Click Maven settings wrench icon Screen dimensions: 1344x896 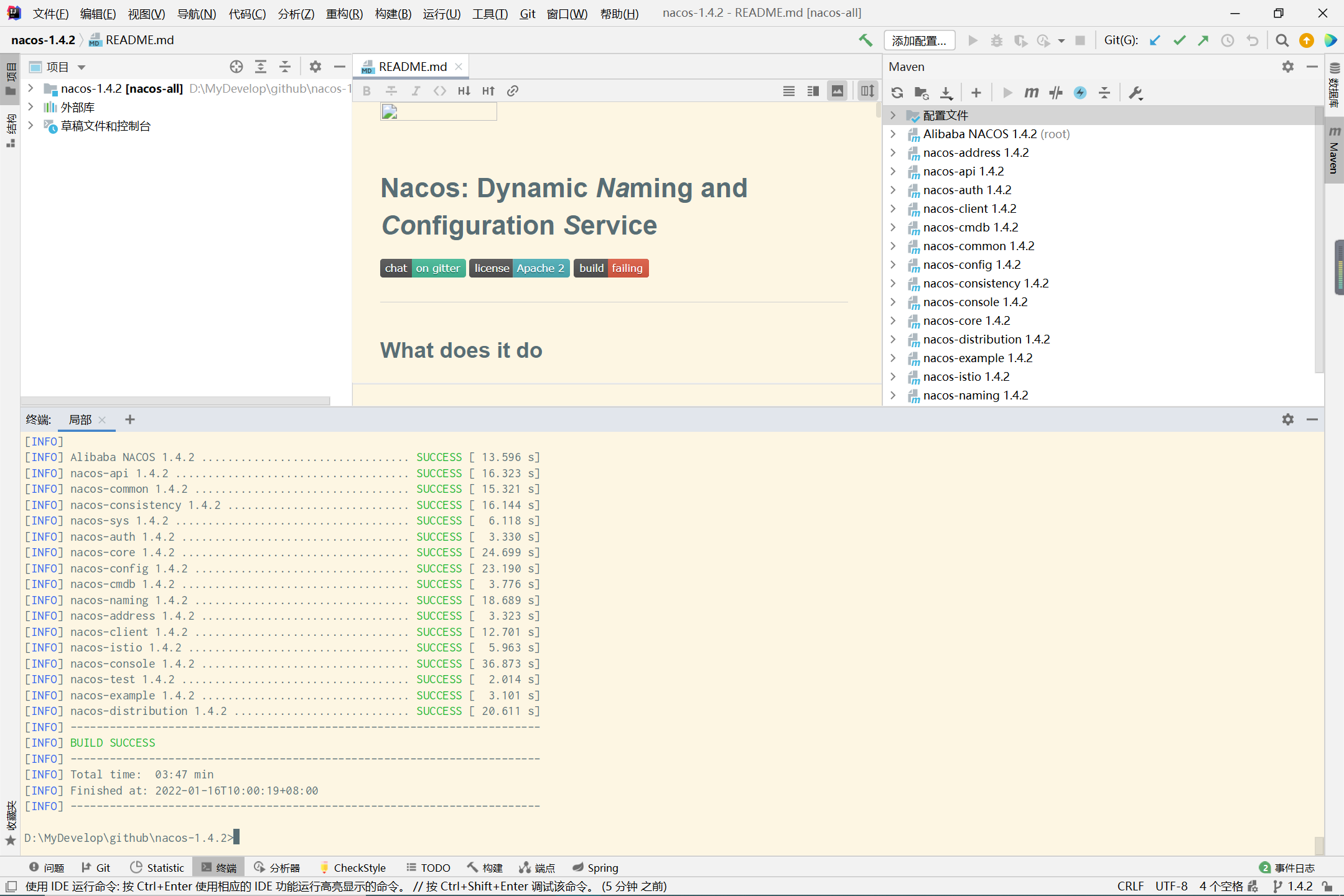click(1136, 93)
